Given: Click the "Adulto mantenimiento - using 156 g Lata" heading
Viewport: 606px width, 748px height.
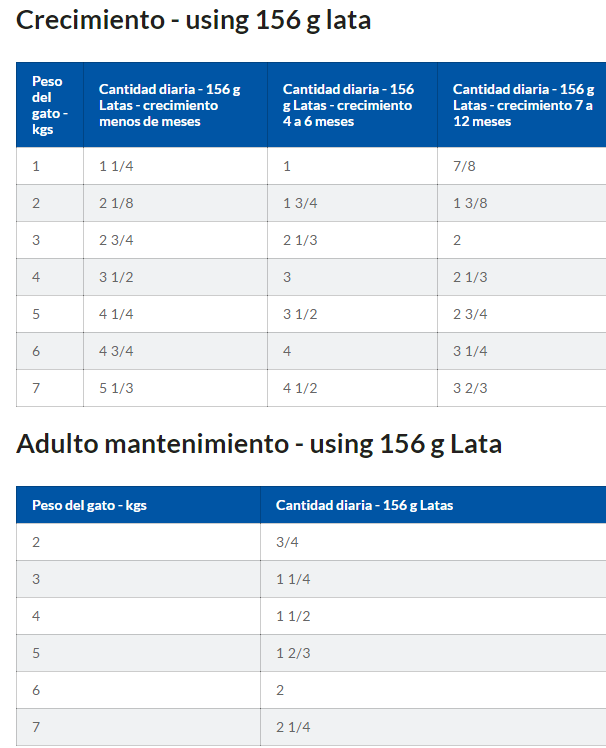Looking at the screenshot, I should pos(259,444).
